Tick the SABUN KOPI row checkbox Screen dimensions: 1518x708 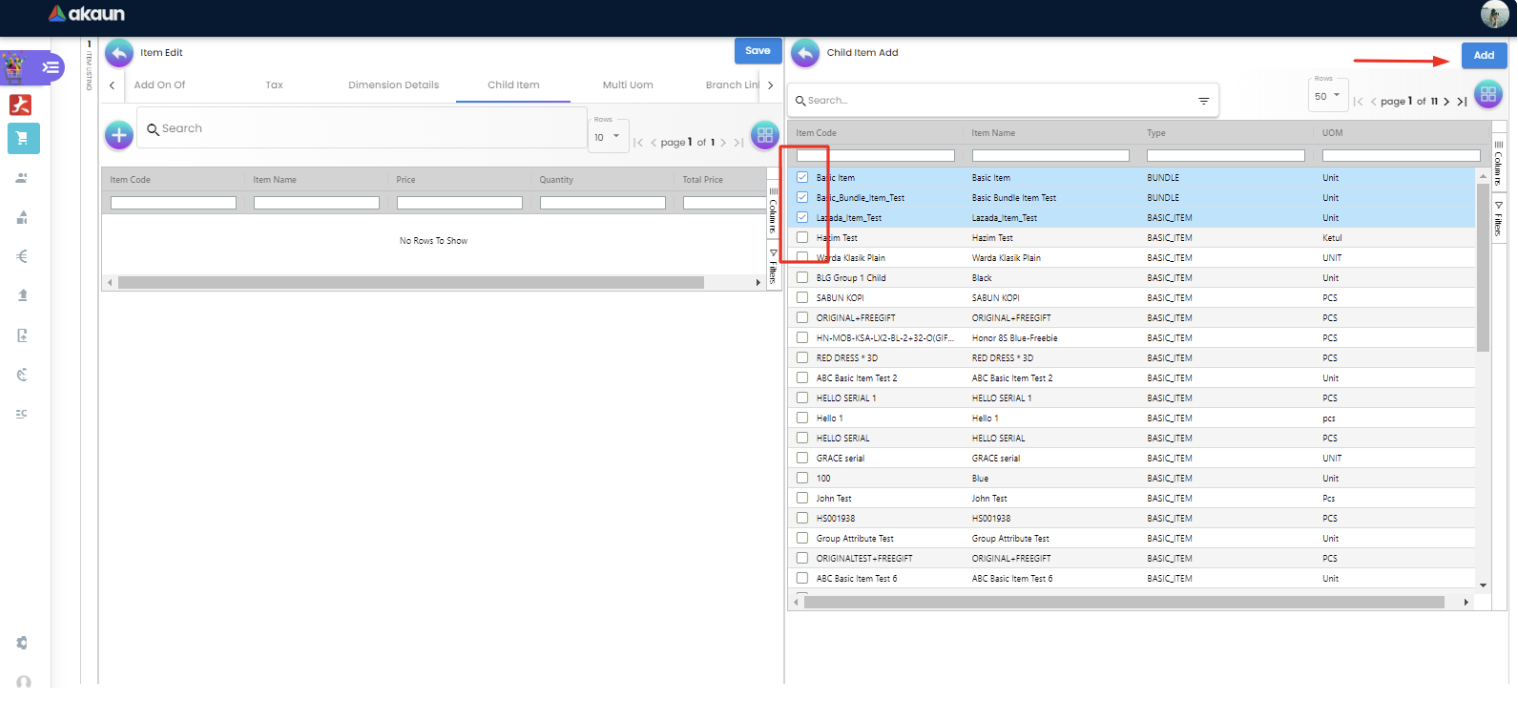[x=802, y=297]
